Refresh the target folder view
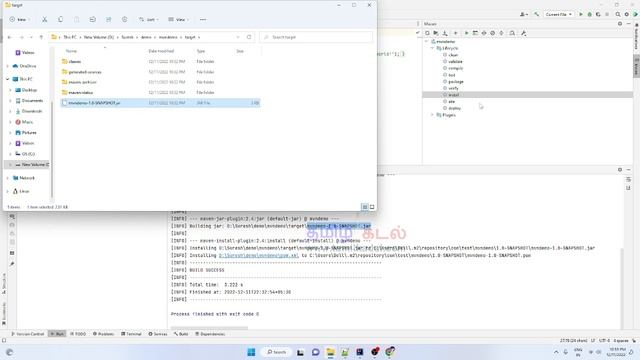This screenshot has width=640, height=360. [249, 37]
